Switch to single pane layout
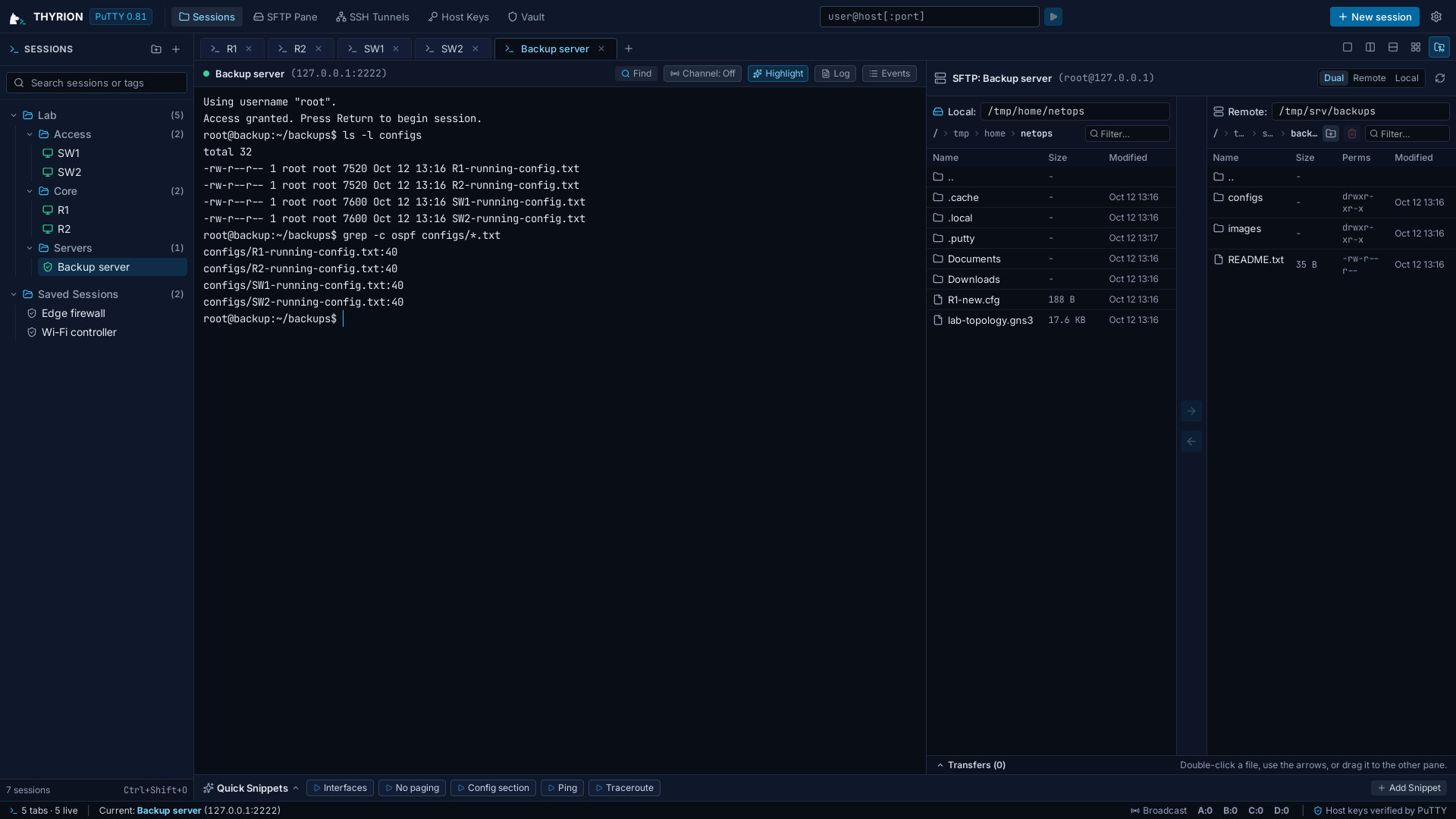The height and width of the screenshot is (819, 1456). [x=1348, y=47]
